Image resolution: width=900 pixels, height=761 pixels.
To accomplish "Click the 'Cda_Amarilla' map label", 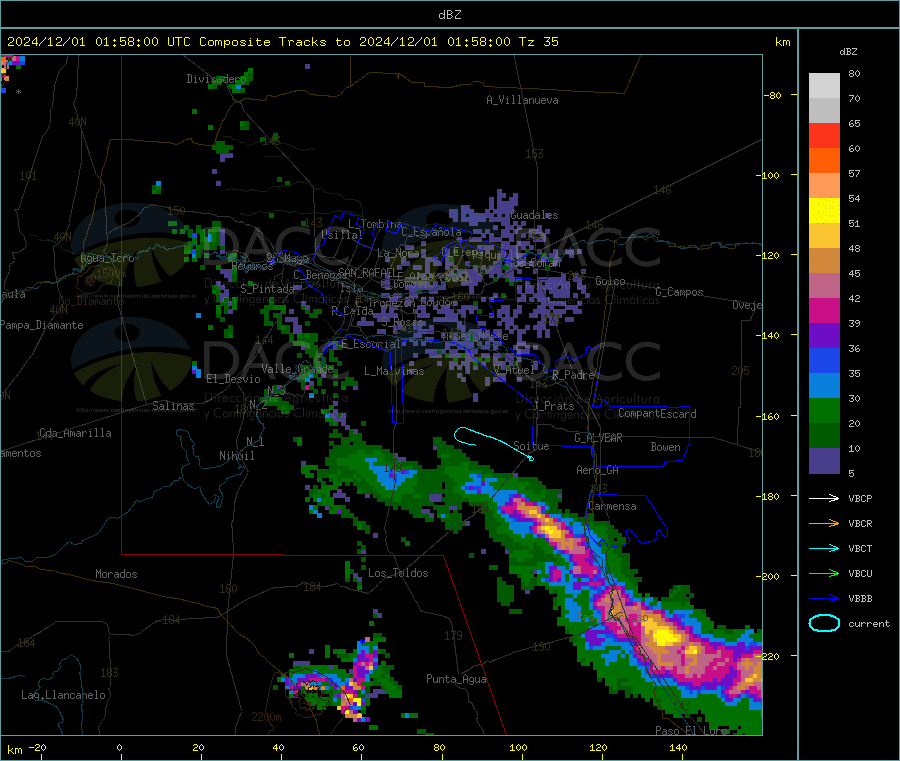I will [x=75, y=433].
